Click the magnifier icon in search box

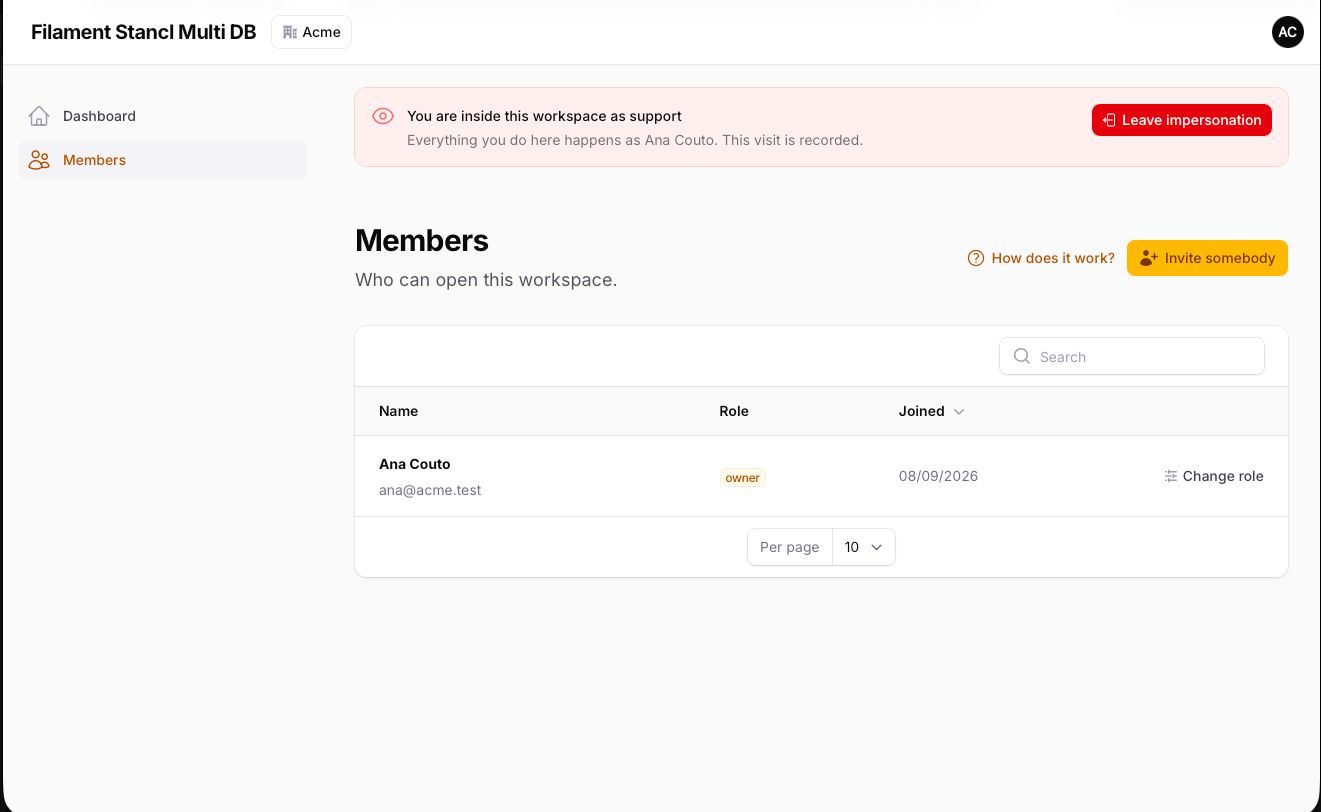(x=1022, y=356)
